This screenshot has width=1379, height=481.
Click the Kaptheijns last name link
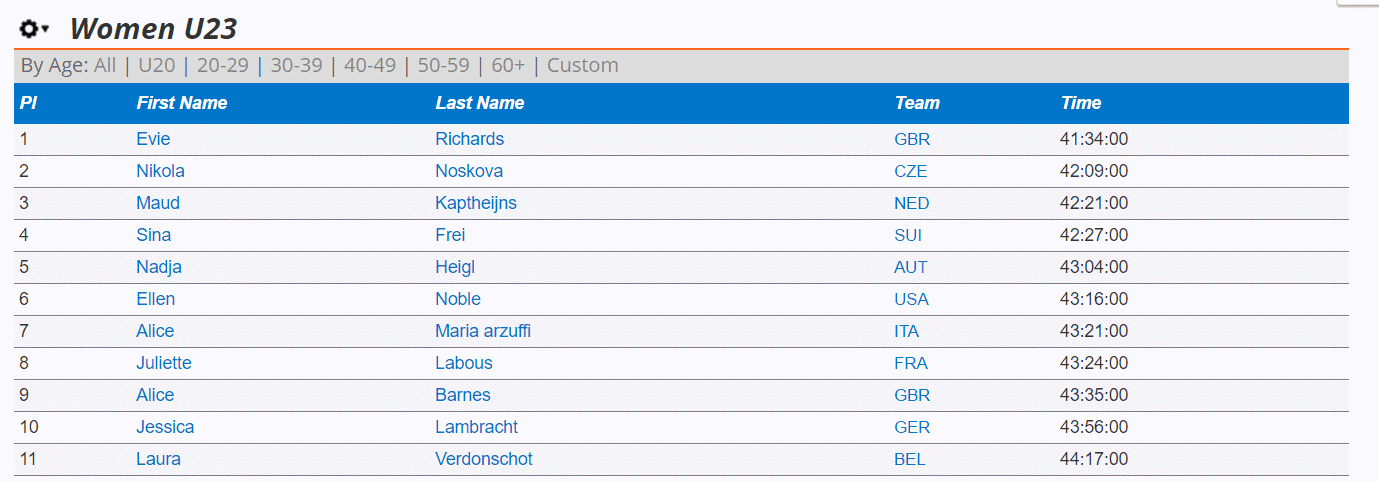[x=476, y=203]
